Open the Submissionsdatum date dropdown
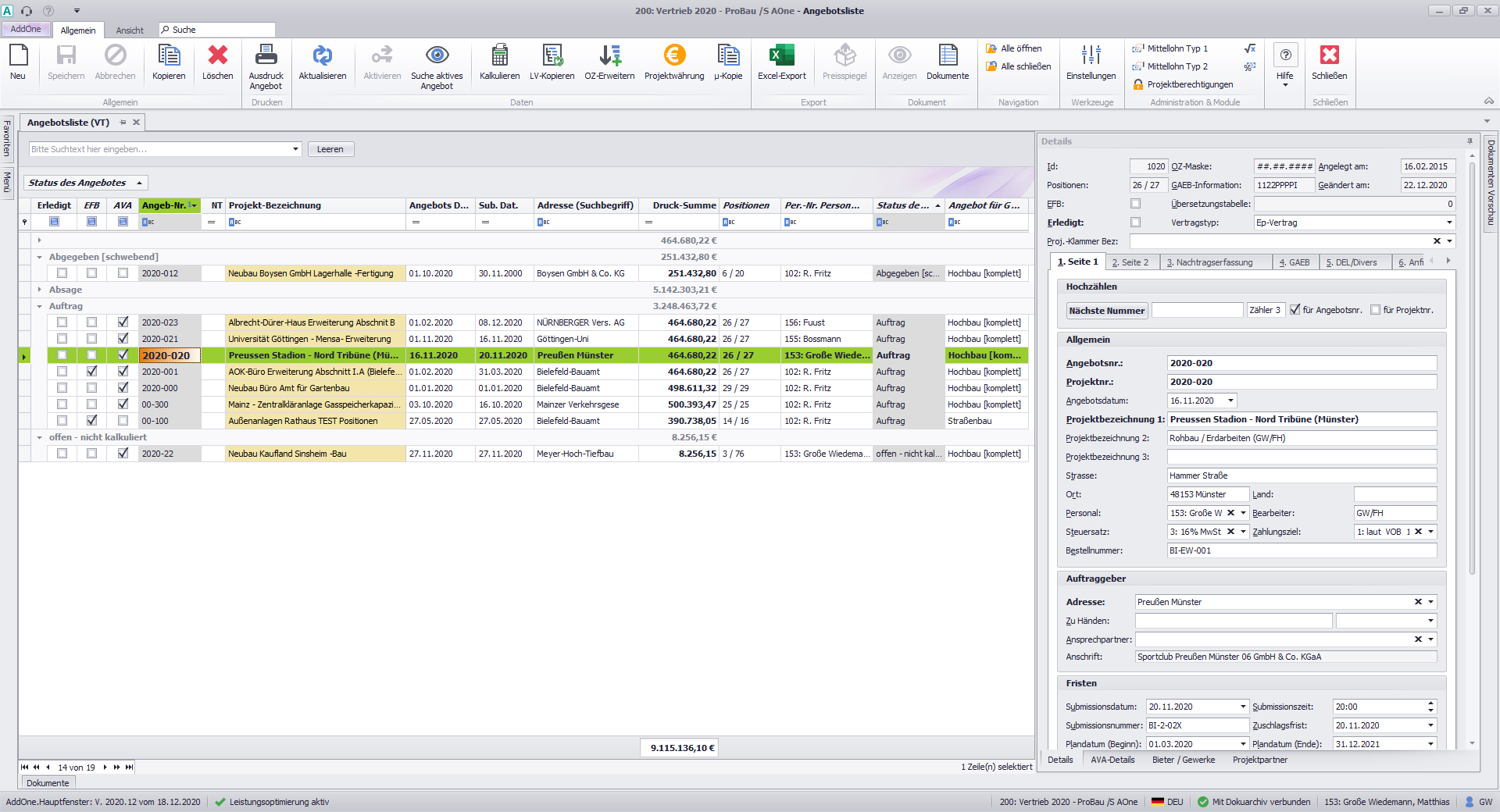1500x812 pixels. click(1243, 707)
